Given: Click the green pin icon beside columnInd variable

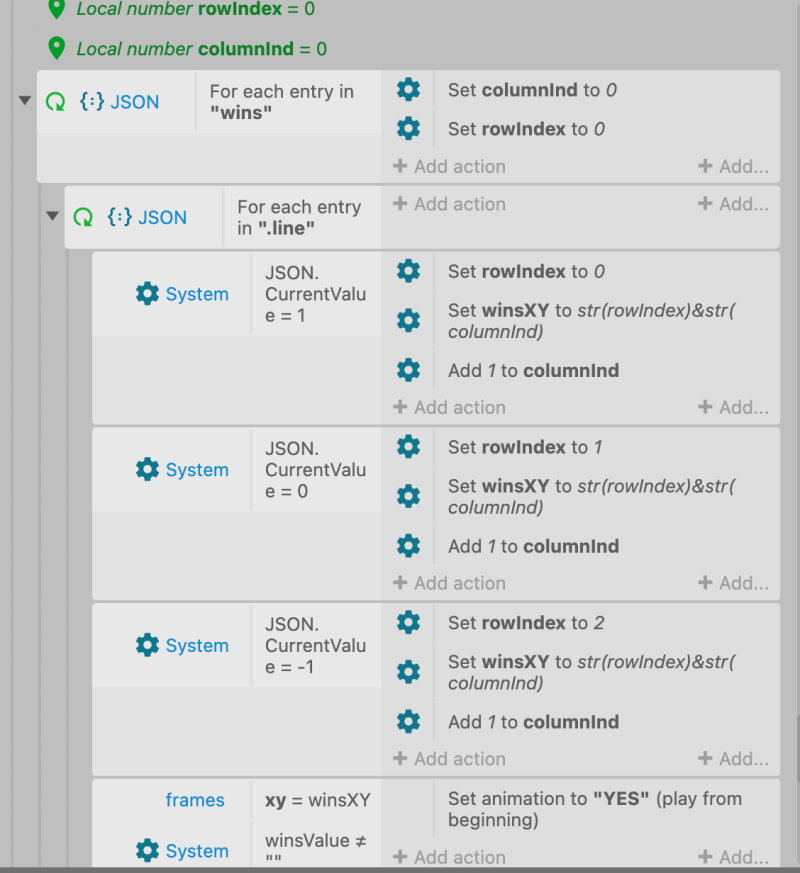Looking at the screenshot, I should 57,48.
